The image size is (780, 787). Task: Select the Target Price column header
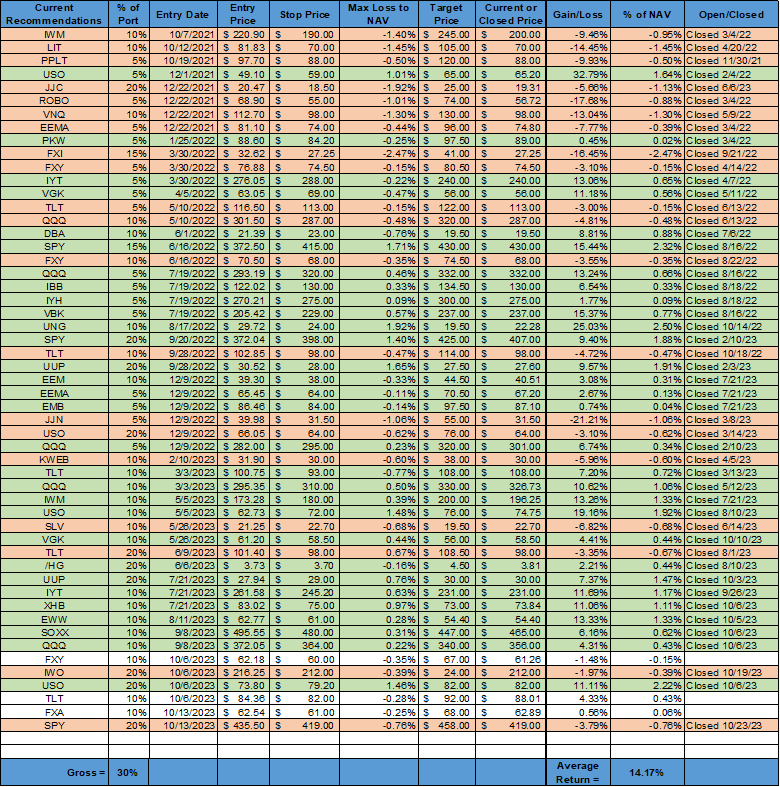tap(446, 14)
